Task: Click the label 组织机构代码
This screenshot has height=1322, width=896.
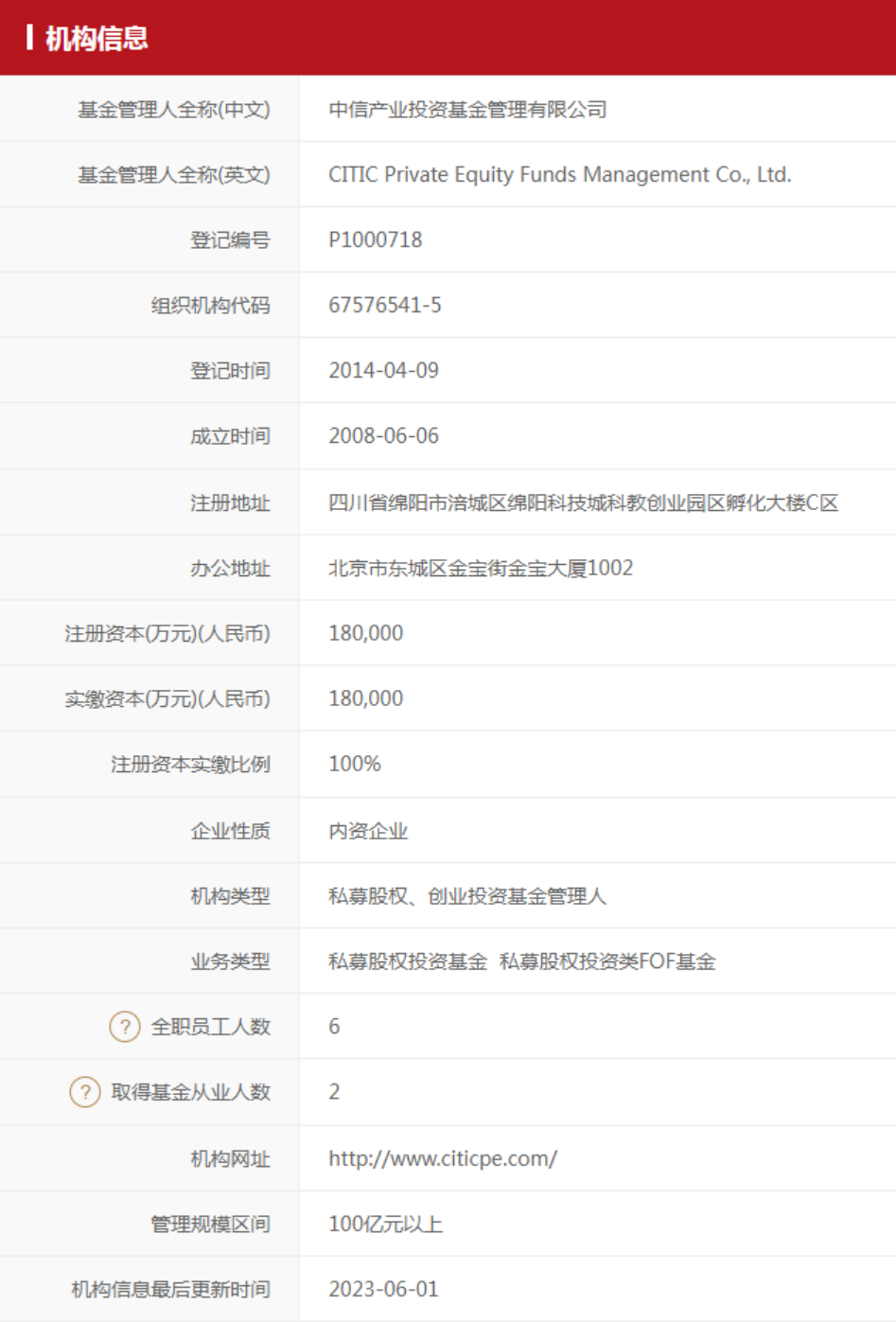Action: (x=211, y=306)
